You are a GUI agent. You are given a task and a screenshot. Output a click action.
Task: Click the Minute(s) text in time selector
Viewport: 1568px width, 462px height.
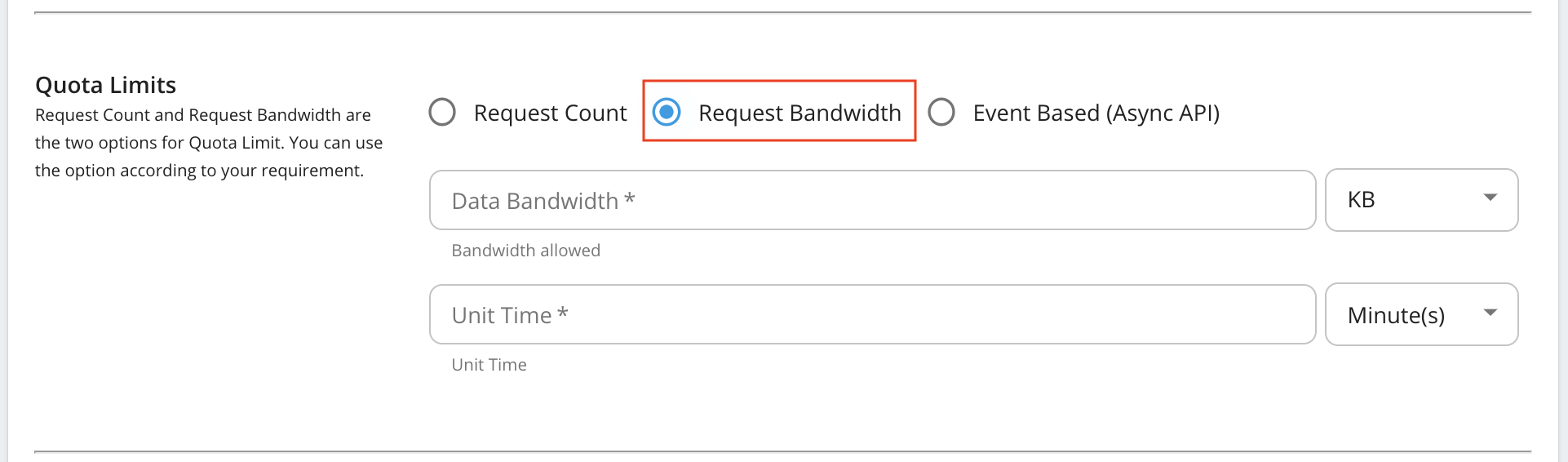click(x=1396, y=315)
